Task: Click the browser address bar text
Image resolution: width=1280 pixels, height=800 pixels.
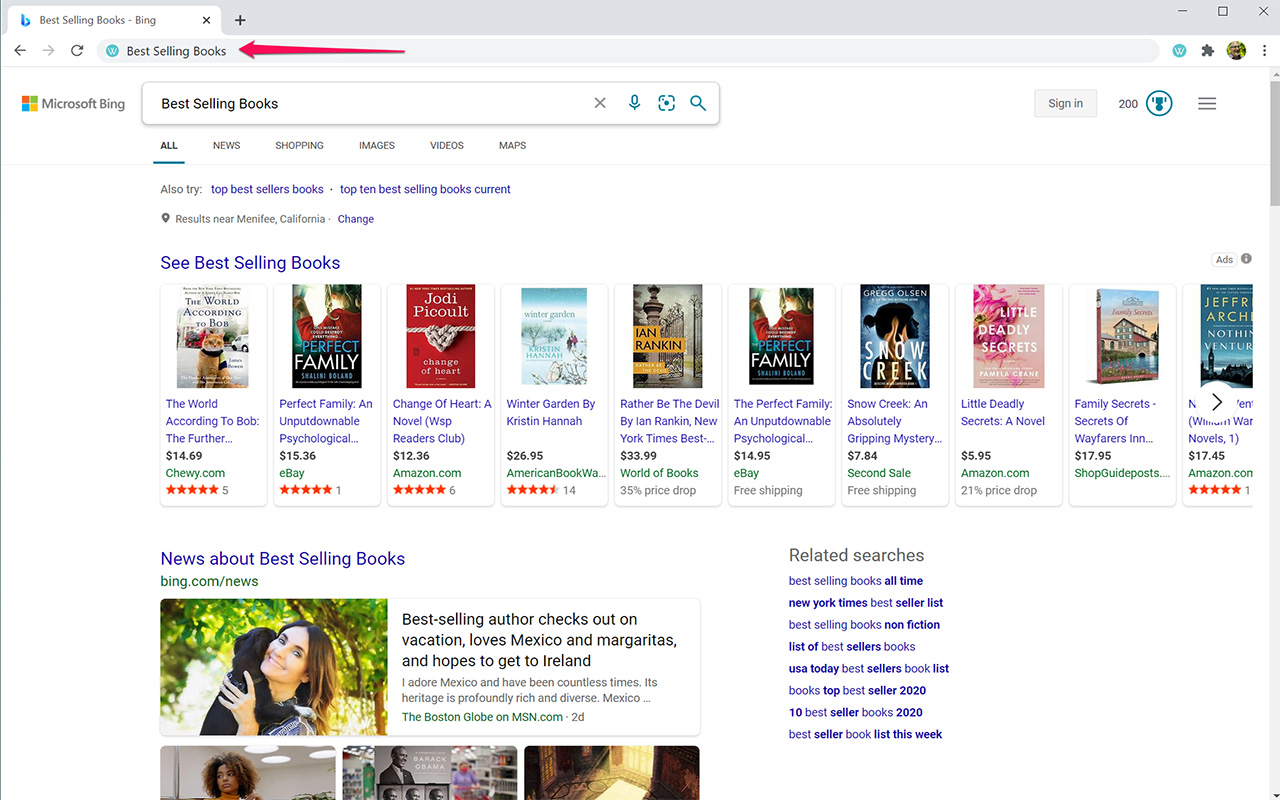Action: 177,51
